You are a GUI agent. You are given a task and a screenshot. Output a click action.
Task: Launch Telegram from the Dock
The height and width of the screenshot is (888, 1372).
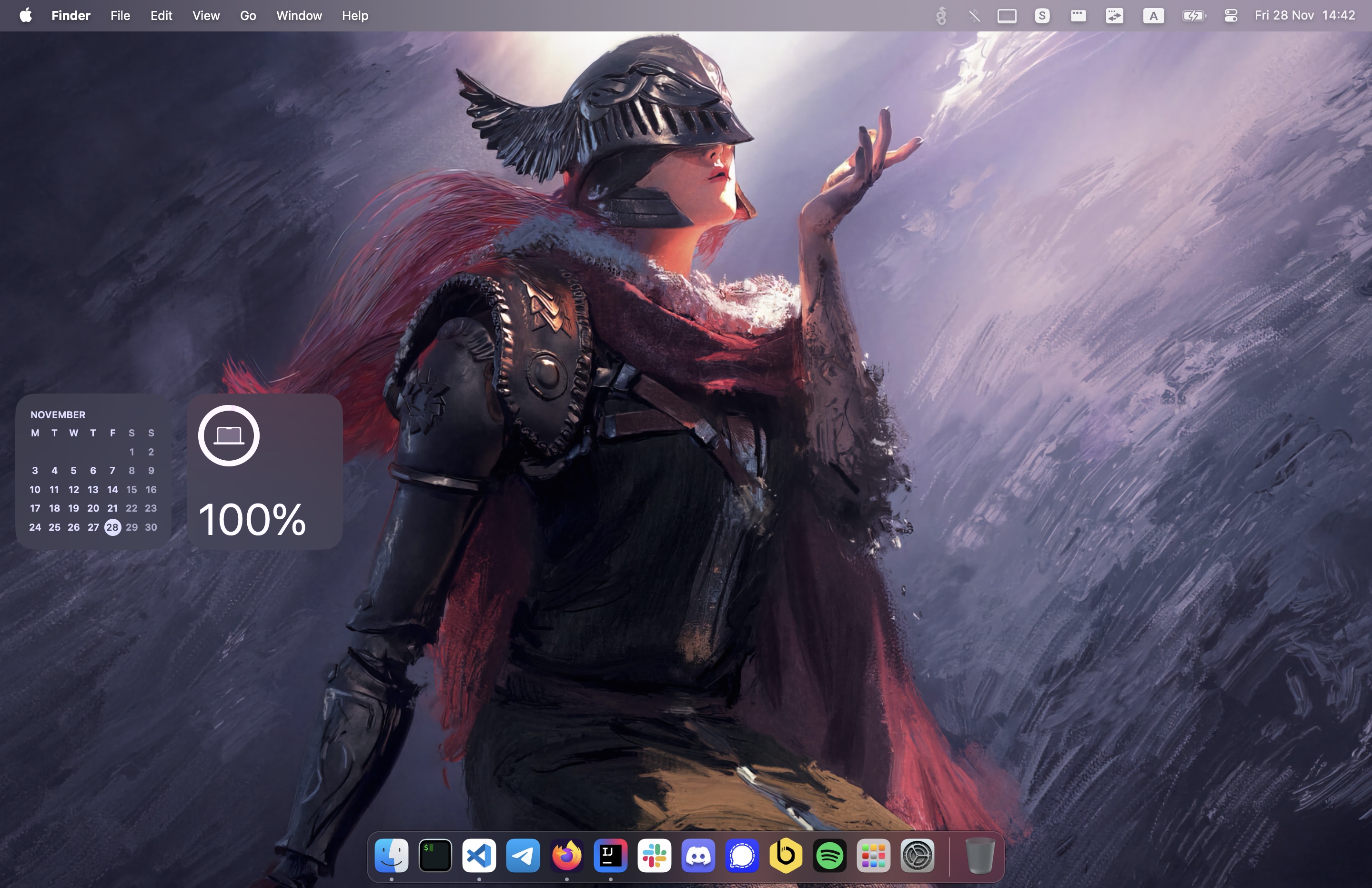pyautogui.click(x=523, y=855)
